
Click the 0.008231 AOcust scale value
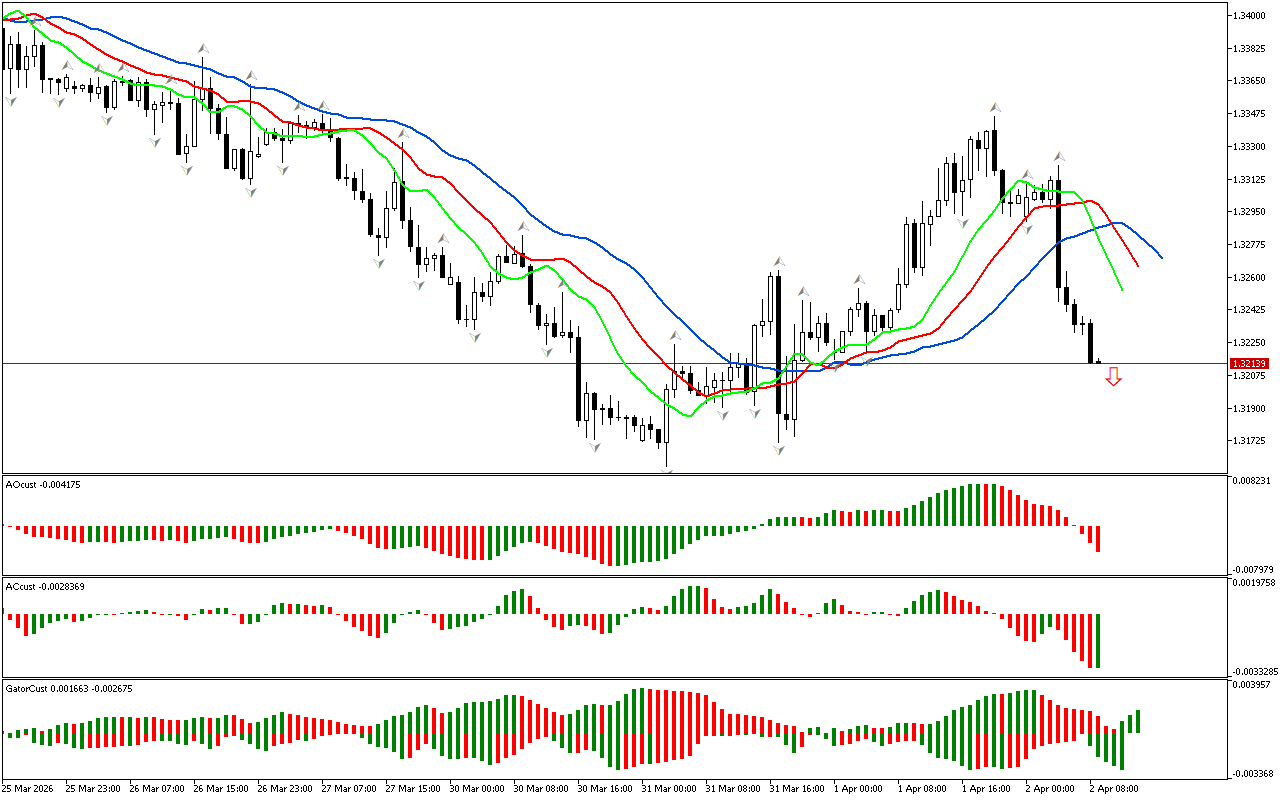[x=1250, y=481]
